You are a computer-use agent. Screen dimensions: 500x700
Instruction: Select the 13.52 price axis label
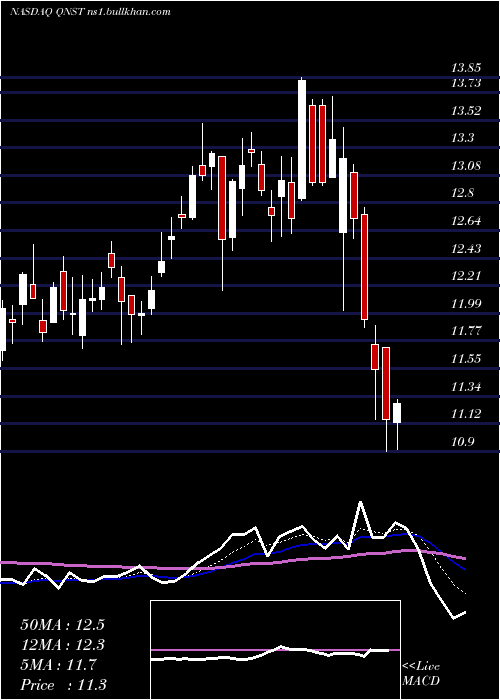[x=466, y=111]
